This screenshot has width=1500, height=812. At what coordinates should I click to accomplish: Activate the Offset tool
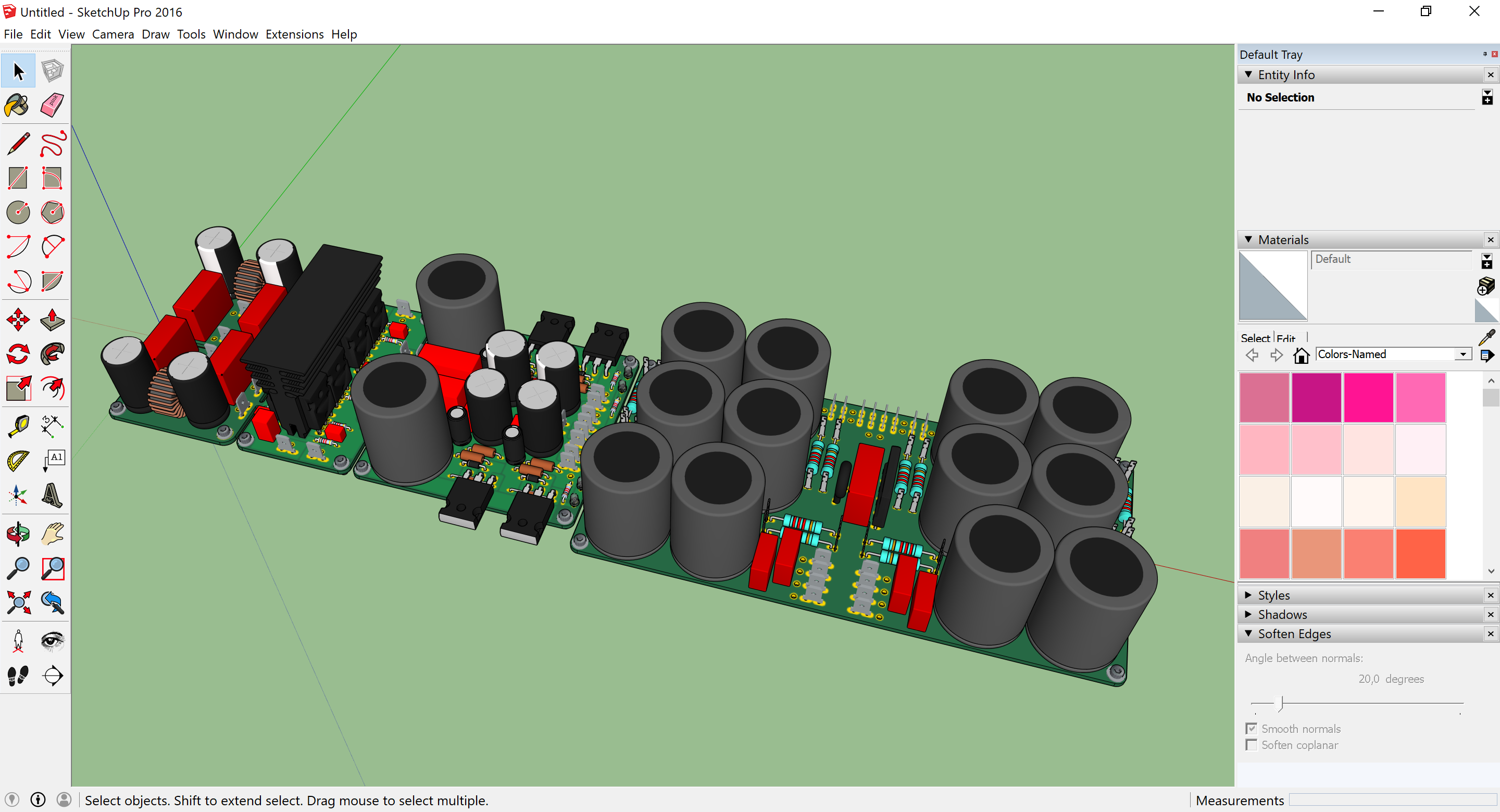pos(53,388)
